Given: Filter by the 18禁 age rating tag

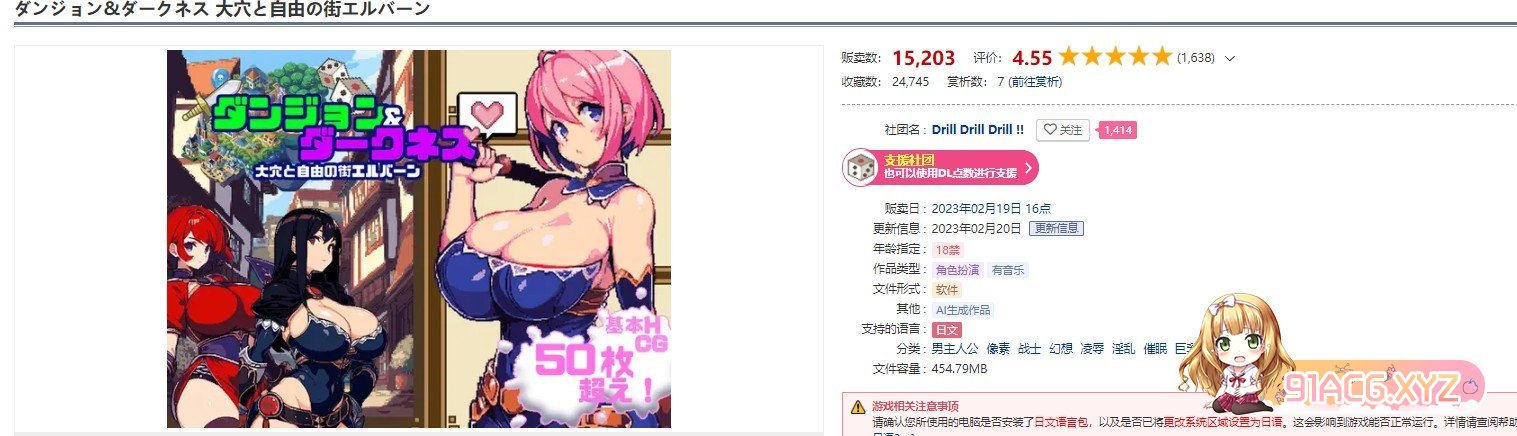Looking at the screenshot, I should coord(947,249).
